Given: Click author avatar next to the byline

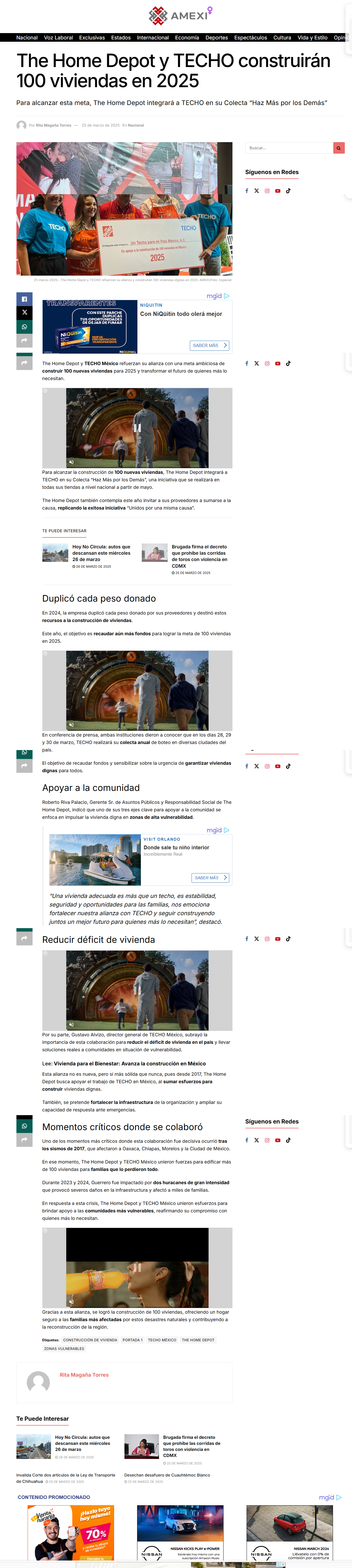Looking at the screenshot, I should tap(21, 125).
